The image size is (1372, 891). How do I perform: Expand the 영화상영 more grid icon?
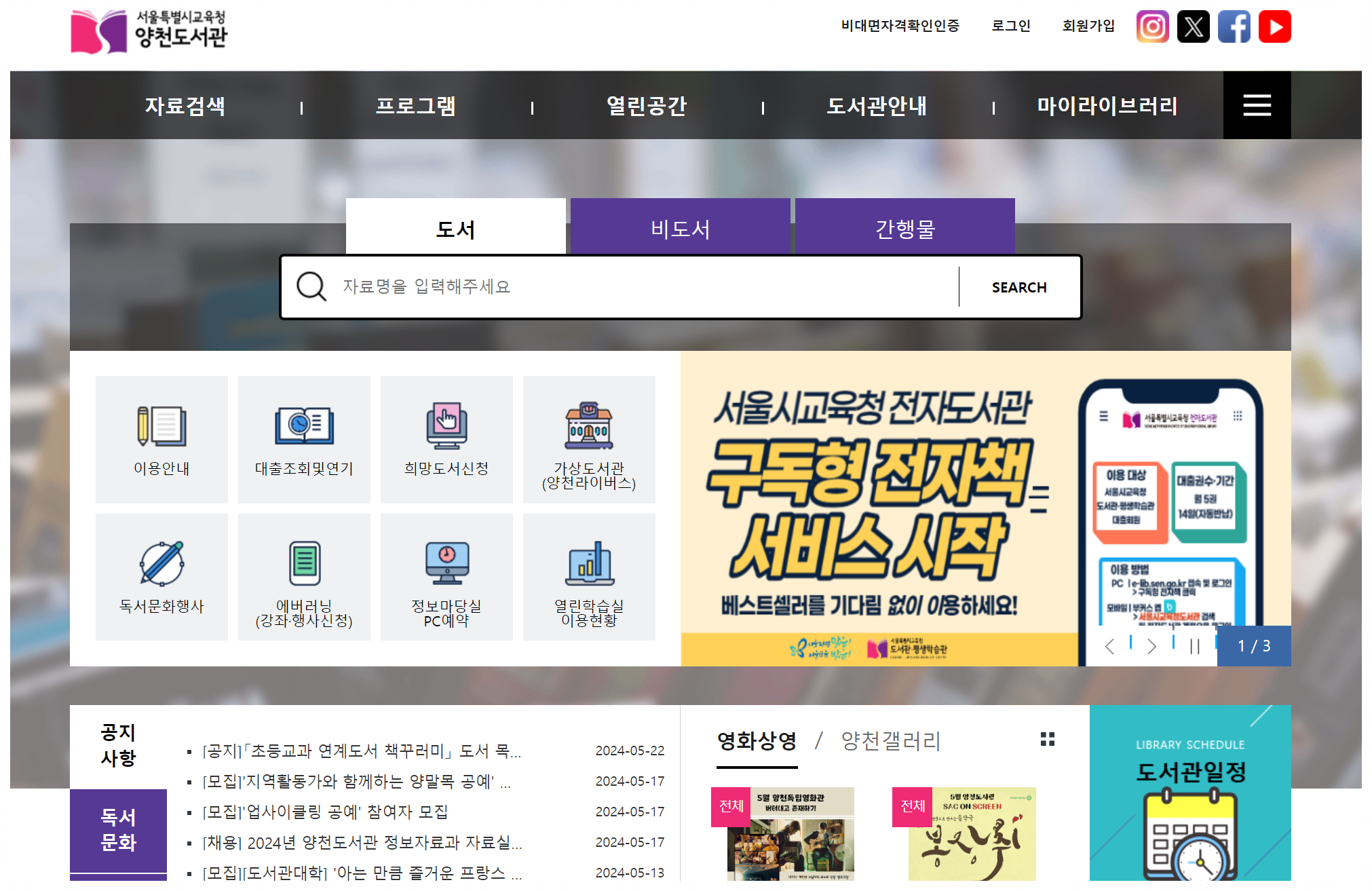(x=1047, y=739)
